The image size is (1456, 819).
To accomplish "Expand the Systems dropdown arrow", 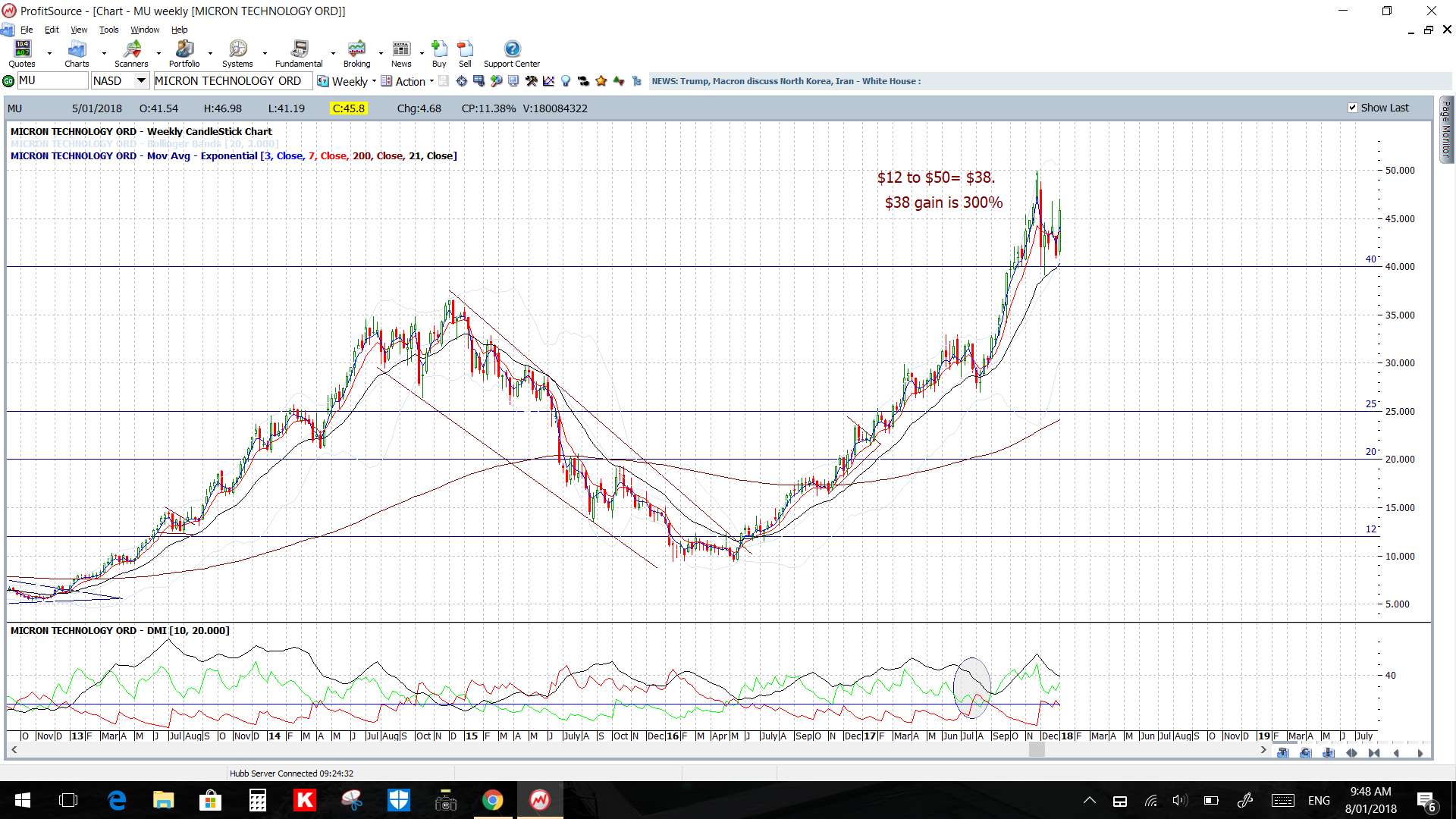I will (265, 54).
